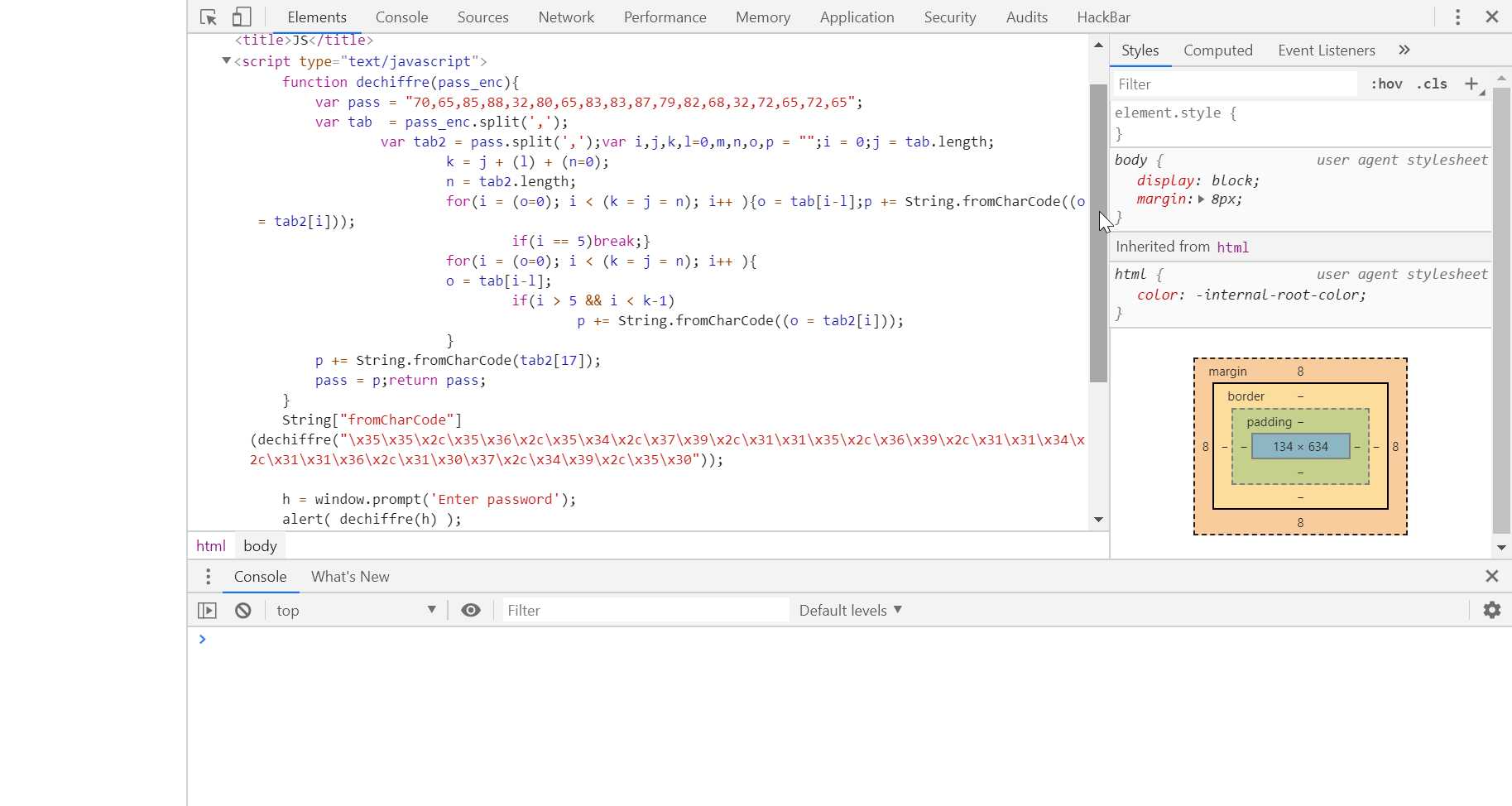
Task: Click the function dechiffre(pass_enc) line
Action: [401, 82]
